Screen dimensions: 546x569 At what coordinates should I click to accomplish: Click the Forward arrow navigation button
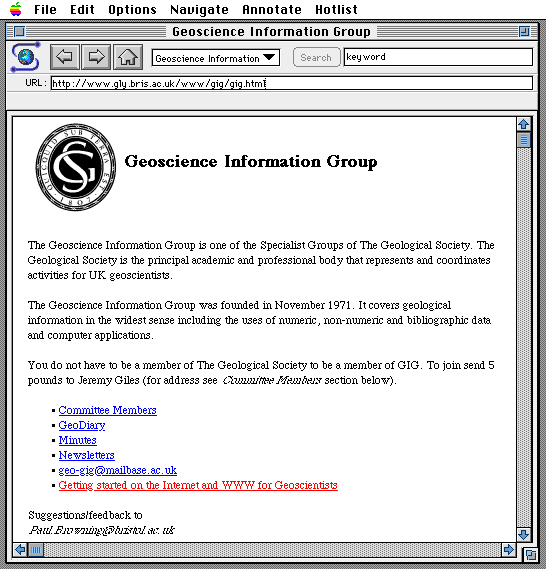(x=96, y=57)
